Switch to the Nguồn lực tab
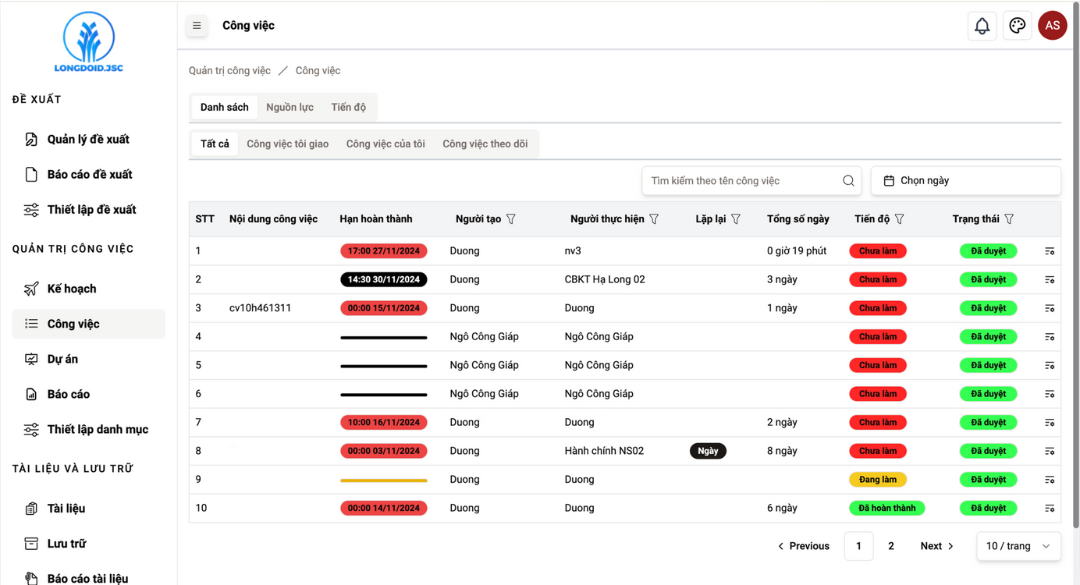Screen dimensions: 1080x585 [x=289, y=107]
